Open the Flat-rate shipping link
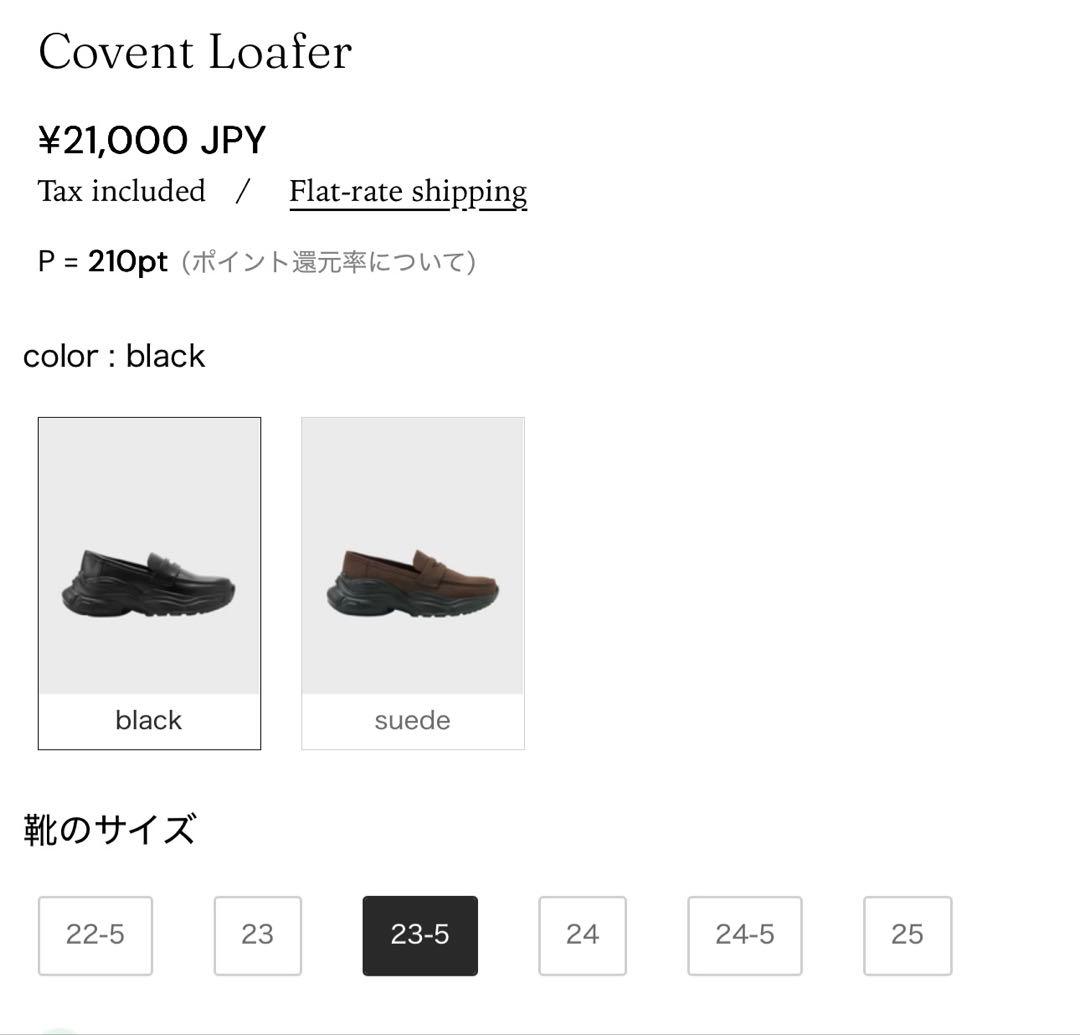Image resolution: width=1080 pixels, height=1035 pixels. 408,191
